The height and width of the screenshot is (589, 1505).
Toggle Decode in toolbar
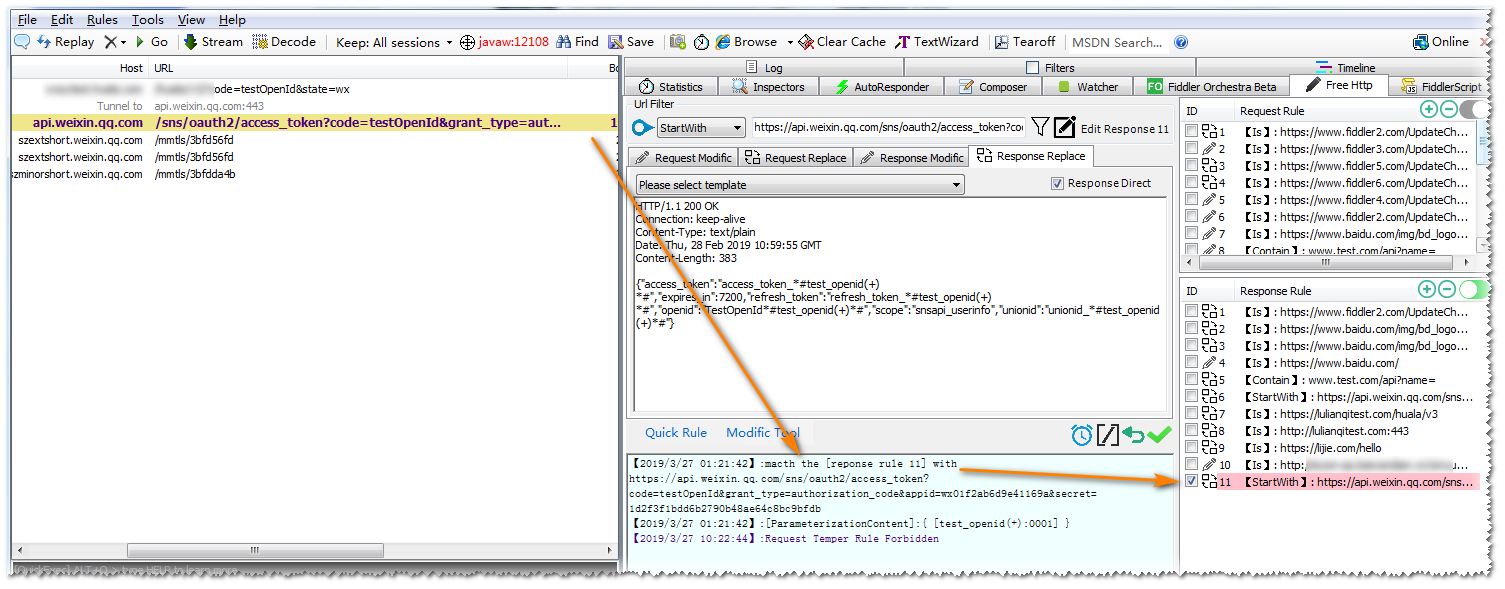[284, 42]
